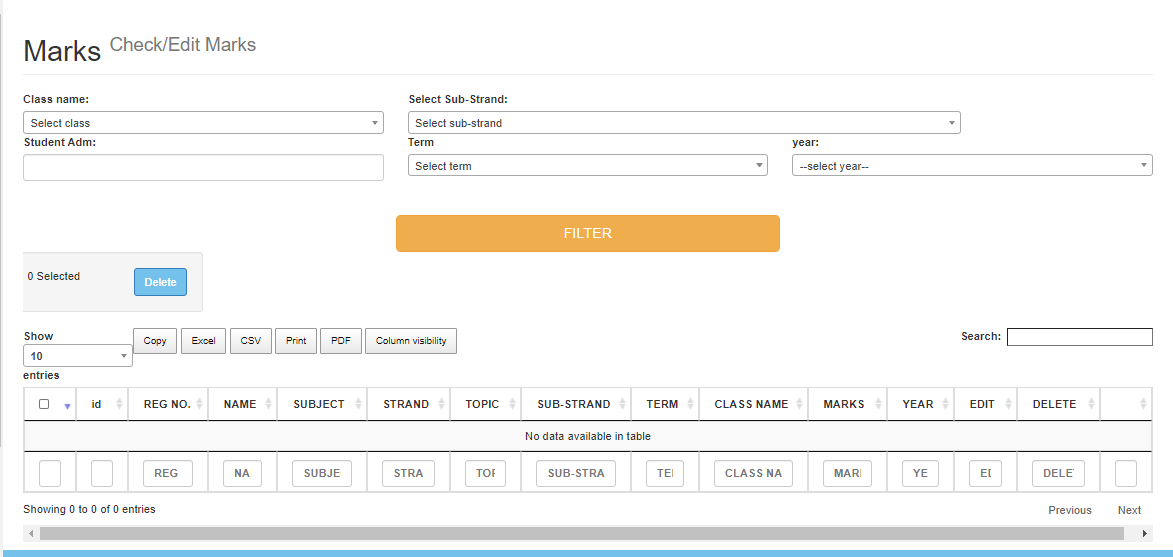The image size is (1173, 557).
Task: Tick the select-all checkbox in table header
Action: point(44,404)
